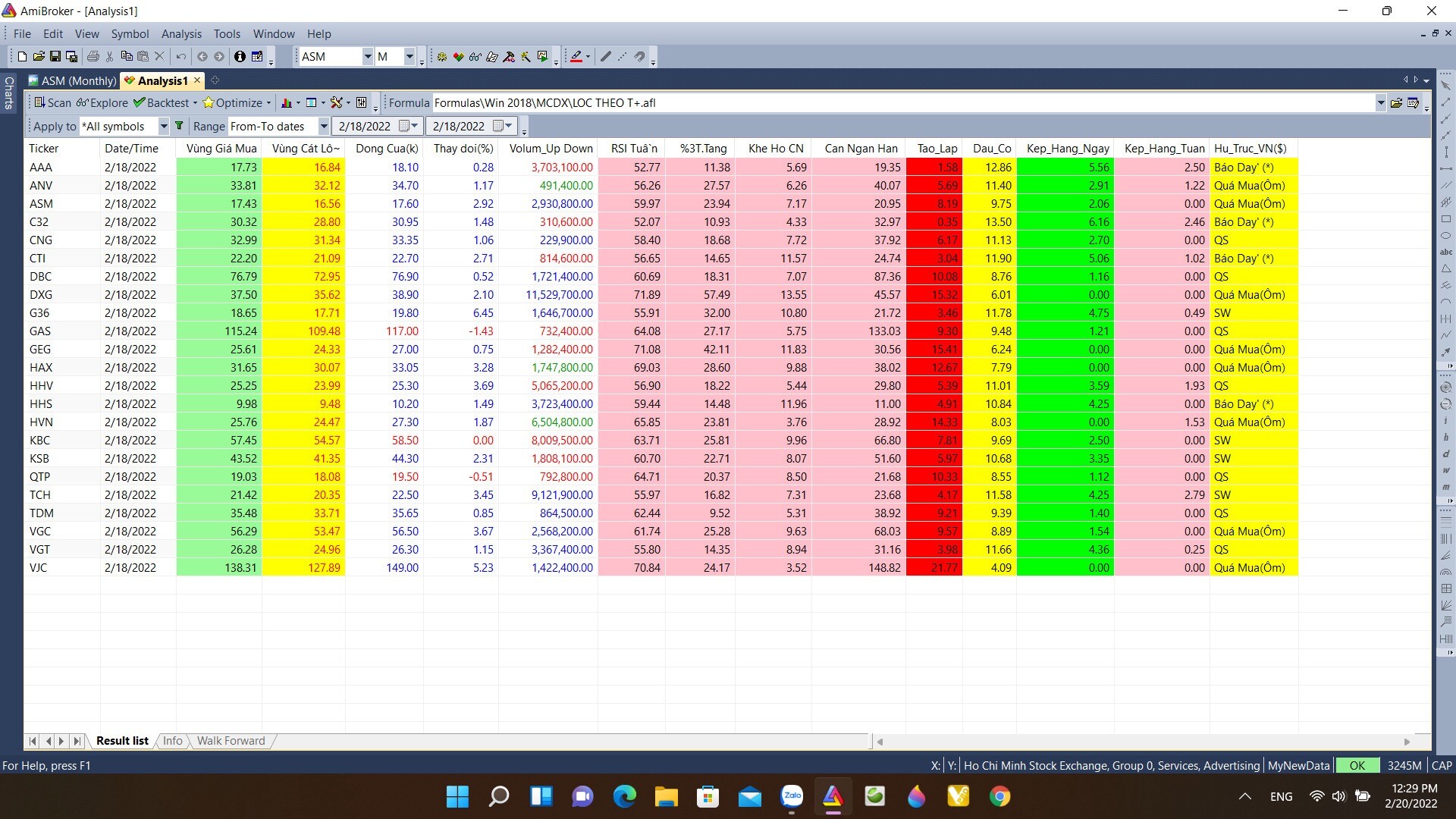Open Analysis settings sliders icon
Screen dimensions: 1456x819
pos(362,102)
